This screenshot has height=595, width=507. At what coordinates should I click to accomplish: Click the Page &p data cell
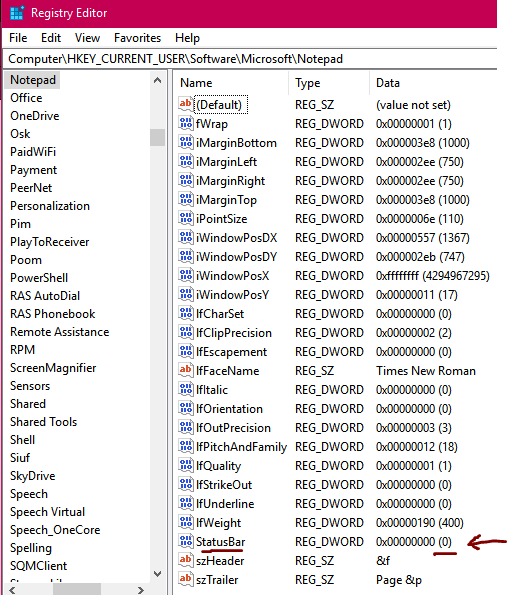(399, 580)
